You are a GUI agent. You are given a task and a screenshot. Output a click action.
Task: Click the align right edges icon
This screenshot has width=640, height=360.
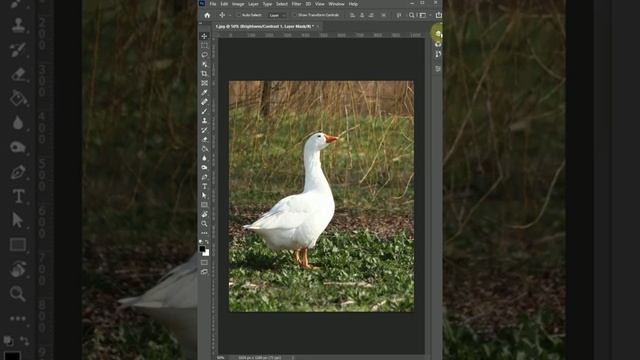371,15
